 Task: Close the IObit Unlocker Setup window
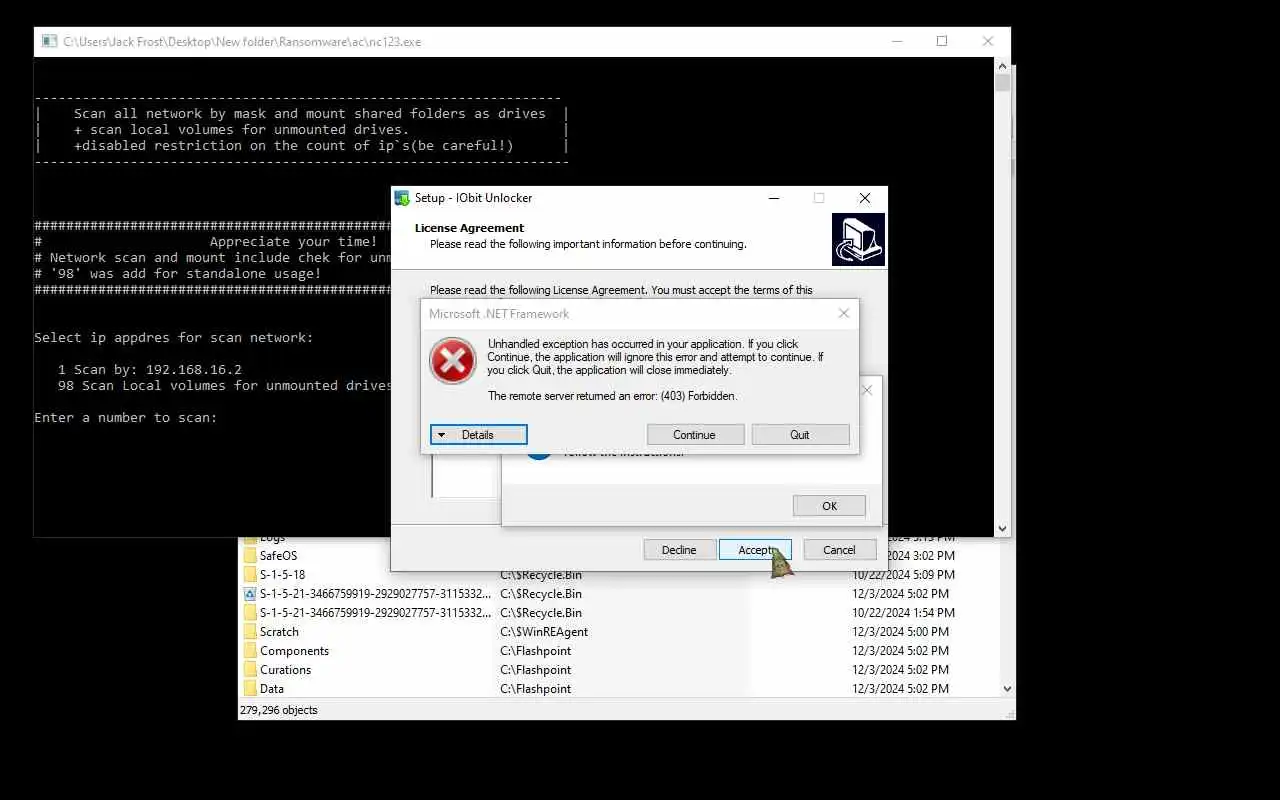click(865, 198)
